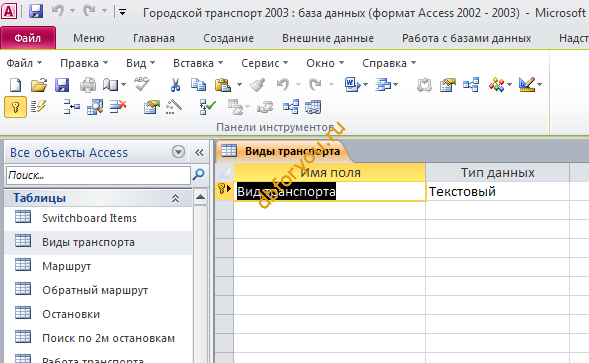Click the Word export Office Links icon
Viewport: 589px width, 363px height.
352,85
